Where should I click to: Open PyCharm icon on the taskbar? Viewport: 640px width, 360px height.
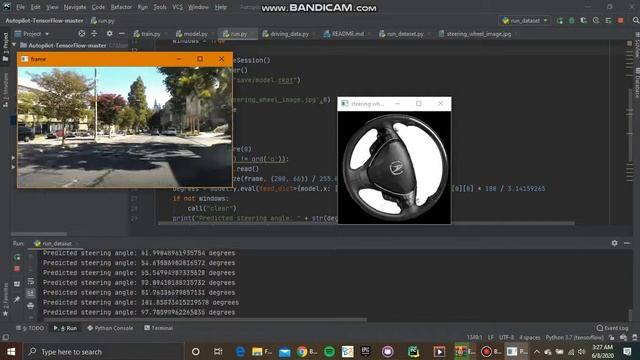[413, 351]
